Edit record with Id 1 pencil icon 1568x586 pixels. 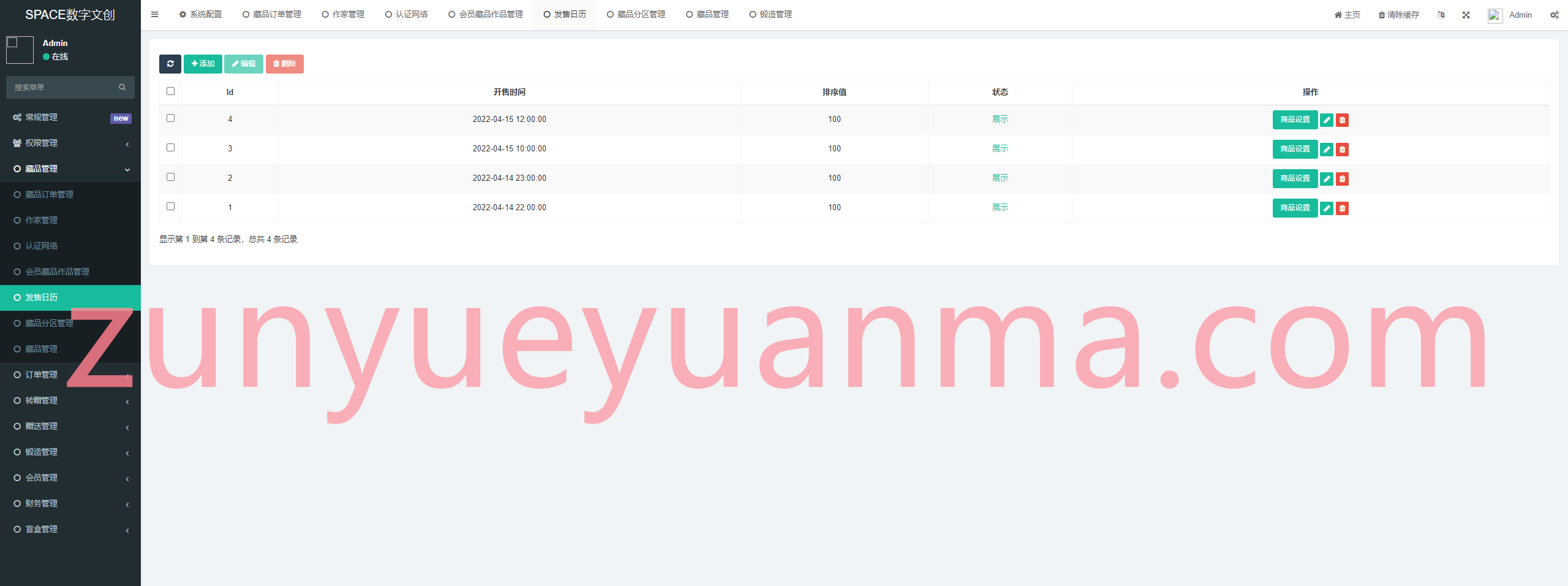click(x=1327, y=208)
